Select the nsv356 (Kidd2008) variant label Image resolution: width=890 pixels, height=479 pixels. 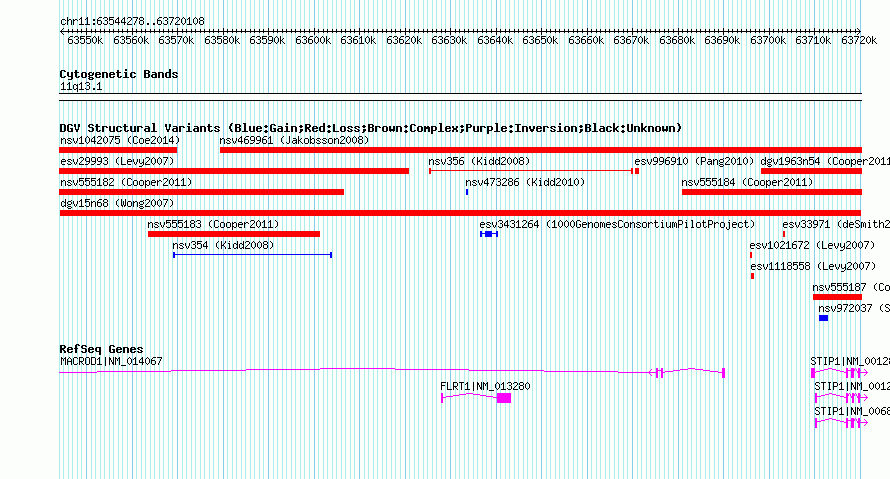coord(479,162)
